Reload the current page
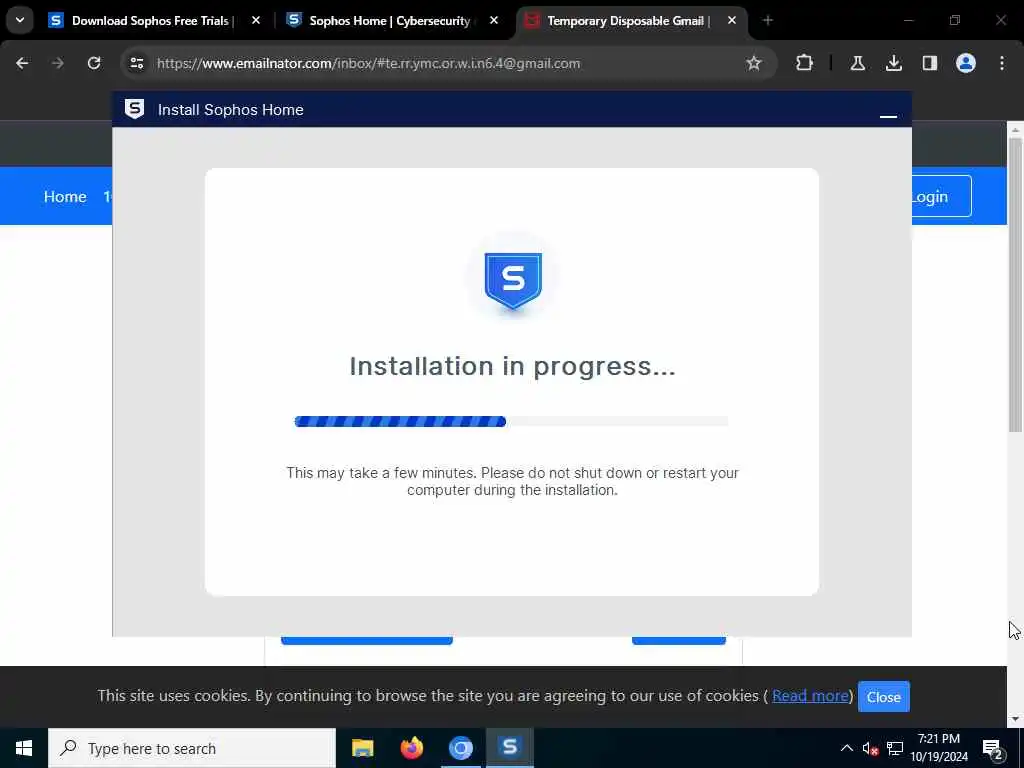 coord(94,63)
